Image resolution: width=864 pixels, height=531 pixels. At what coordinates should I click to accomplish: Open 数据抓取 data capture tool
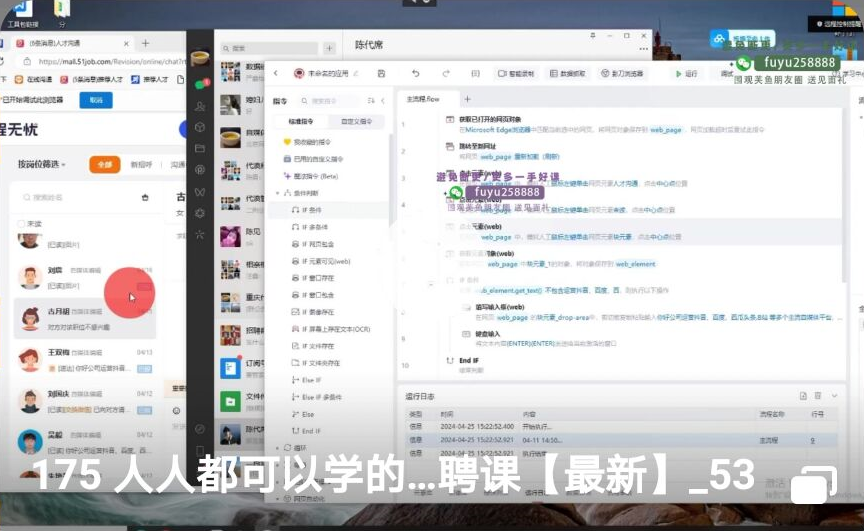(567, 73)
